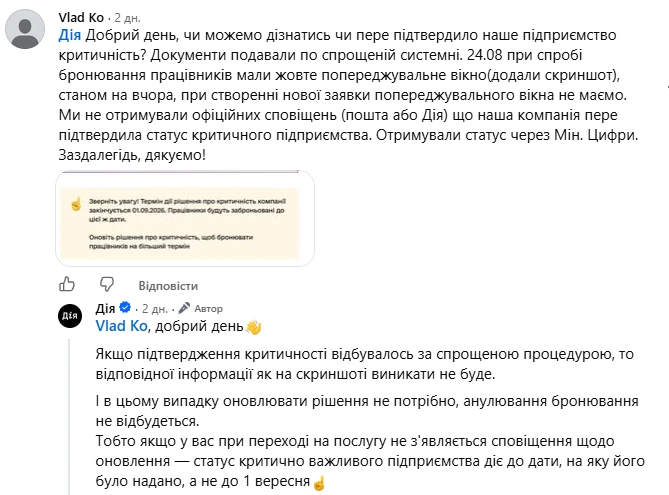Click the blue "Дія" mention starting the comment
Viewport: 669px width, 495px height.
(x=70, y=35)
